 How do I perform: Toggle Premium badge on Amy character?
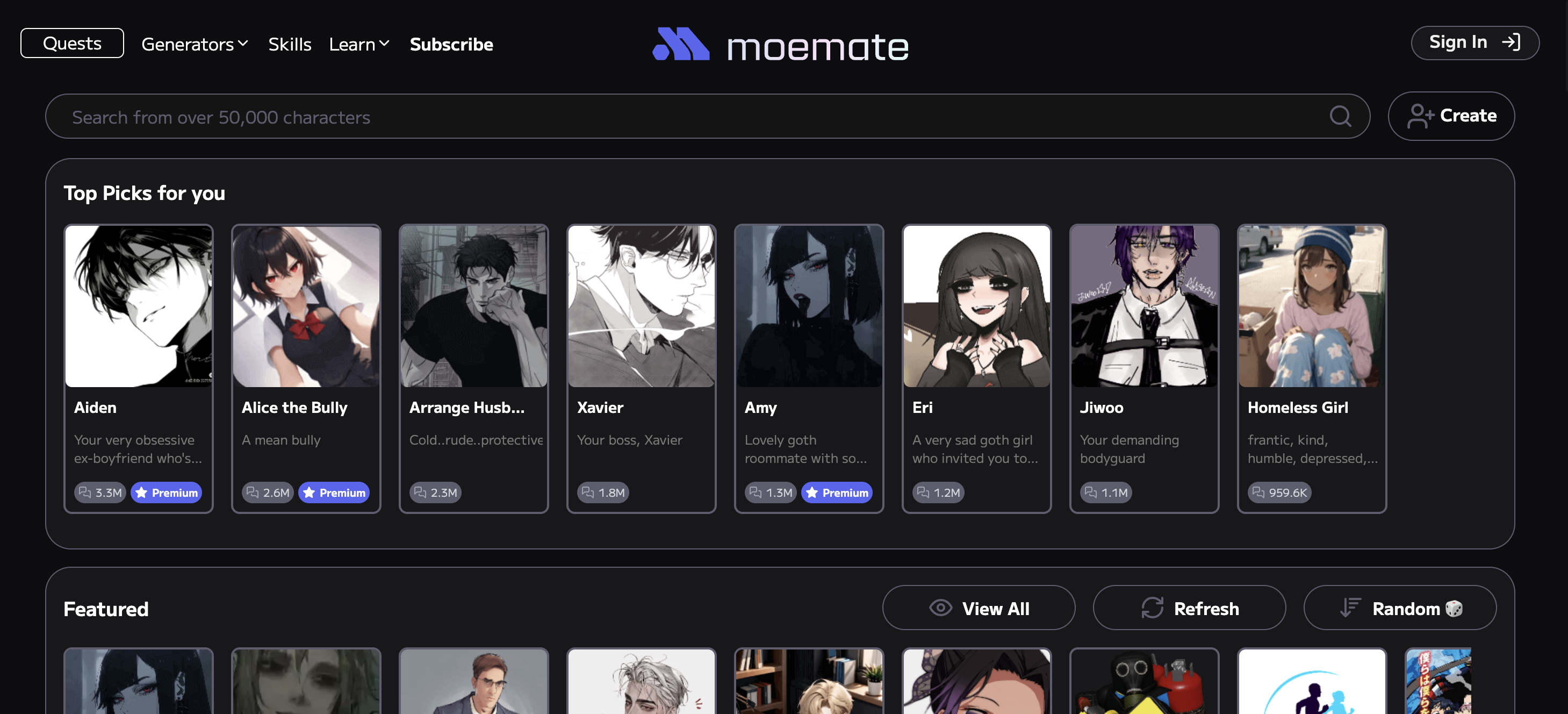coord(837,491)
